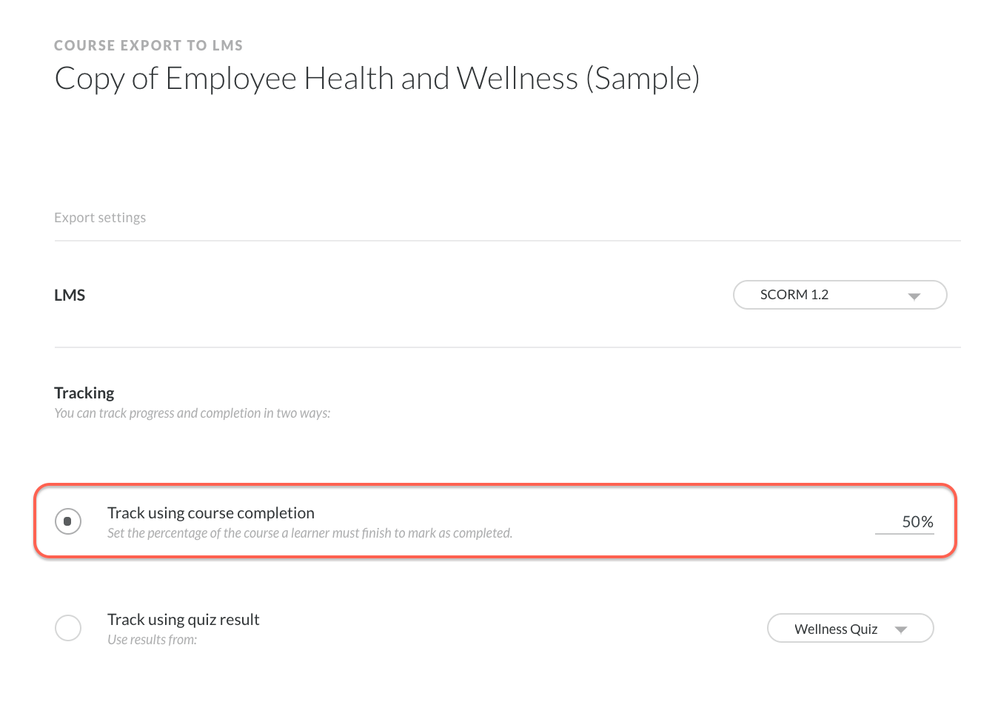The image size is (998, 711).
Task: Click the underline beneath the 50% value
Action: (904, 533)
